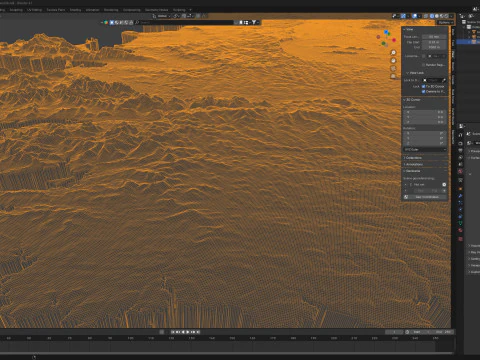
Task: Toggle auto keying record button
Action: pos(162,332)
